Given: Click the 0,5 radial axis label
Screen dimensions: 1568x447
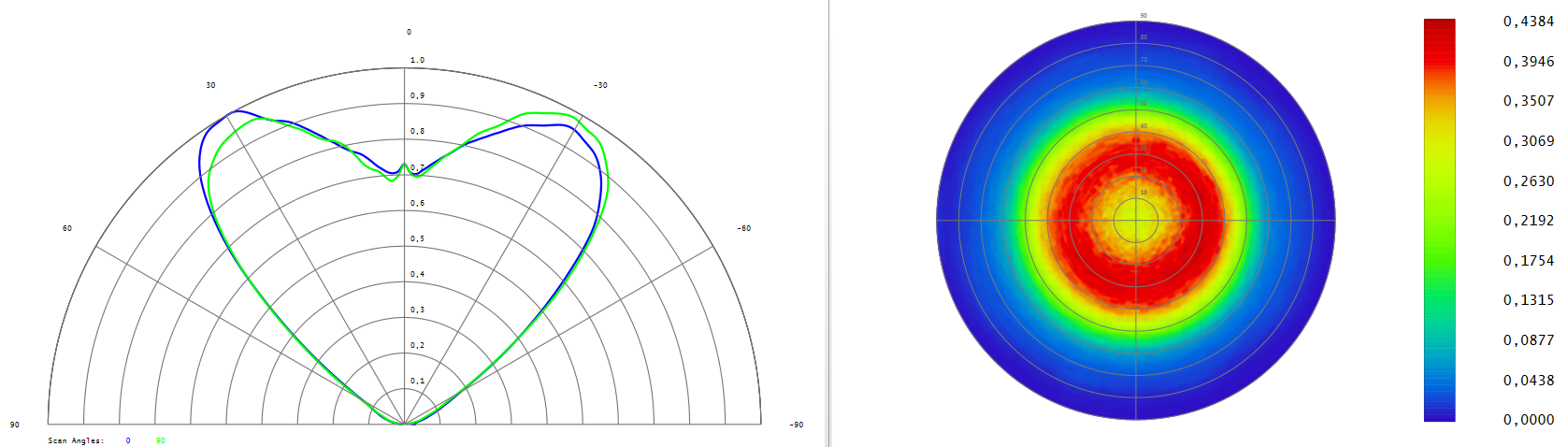Looking at the screenshot, I should coord(417,238).
